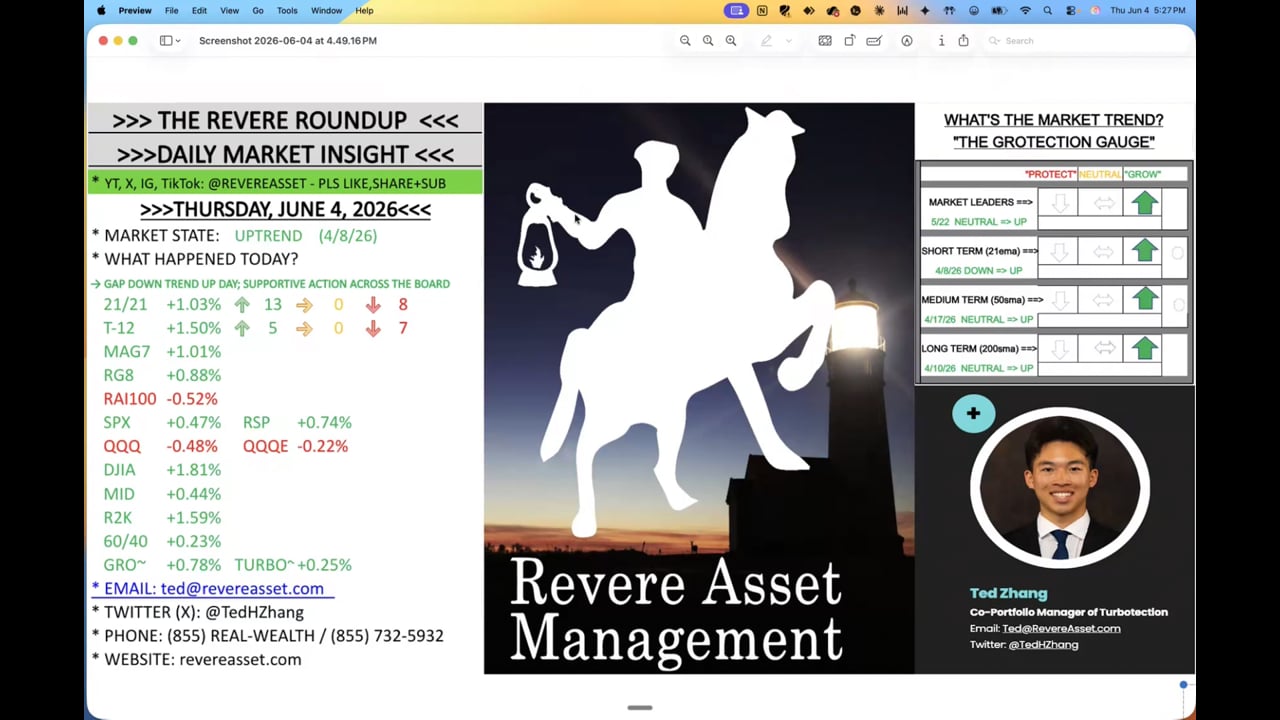This screenshot has width=1280, height=720.
Task: Click the Market Leaders gray down arrow
Action: click(1059, 203)
